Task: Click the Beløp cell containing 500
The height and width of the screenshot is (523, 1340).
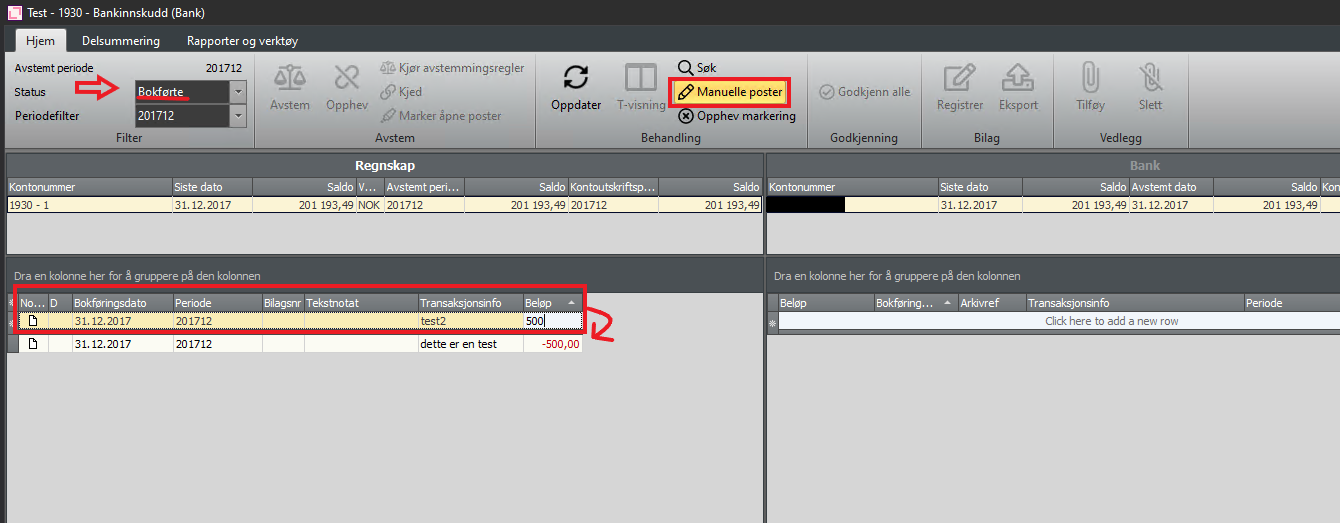Action: [552, 321]
